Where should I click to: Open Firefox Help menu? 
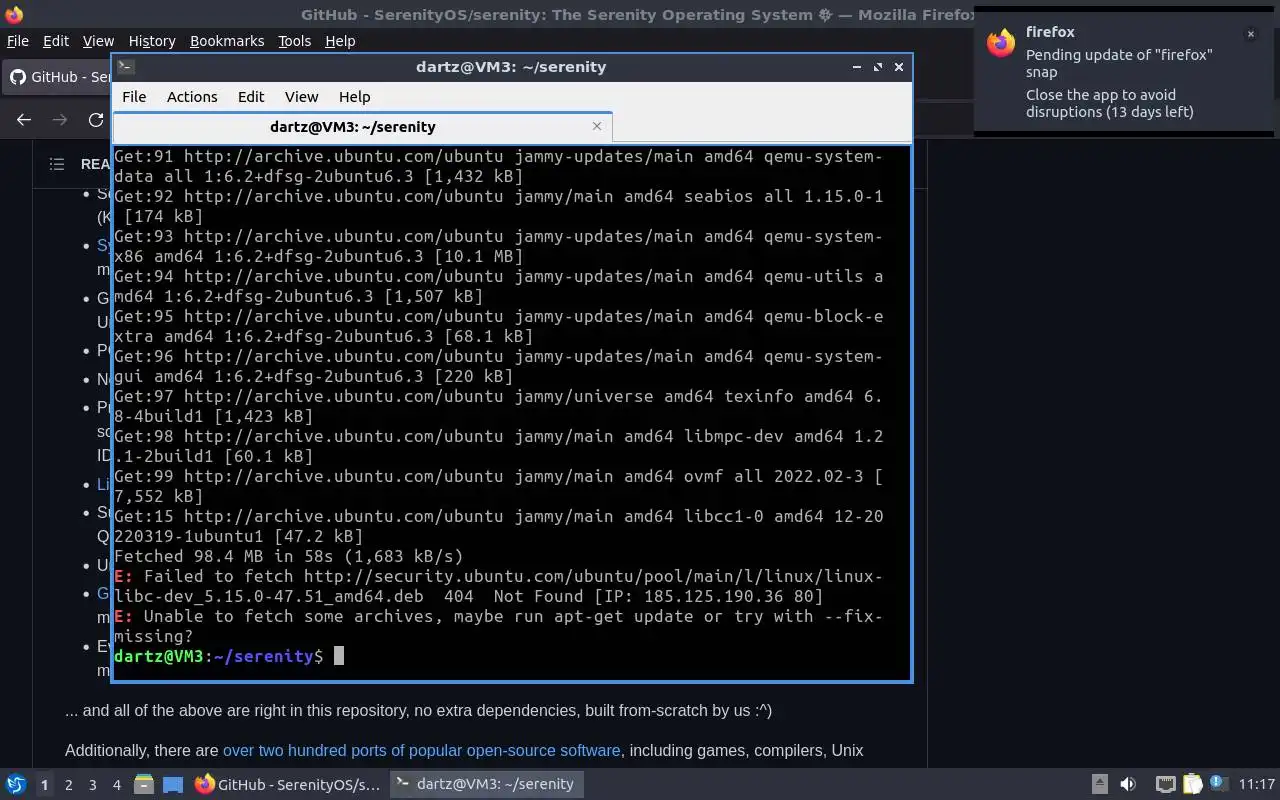[x=340, y=41]
